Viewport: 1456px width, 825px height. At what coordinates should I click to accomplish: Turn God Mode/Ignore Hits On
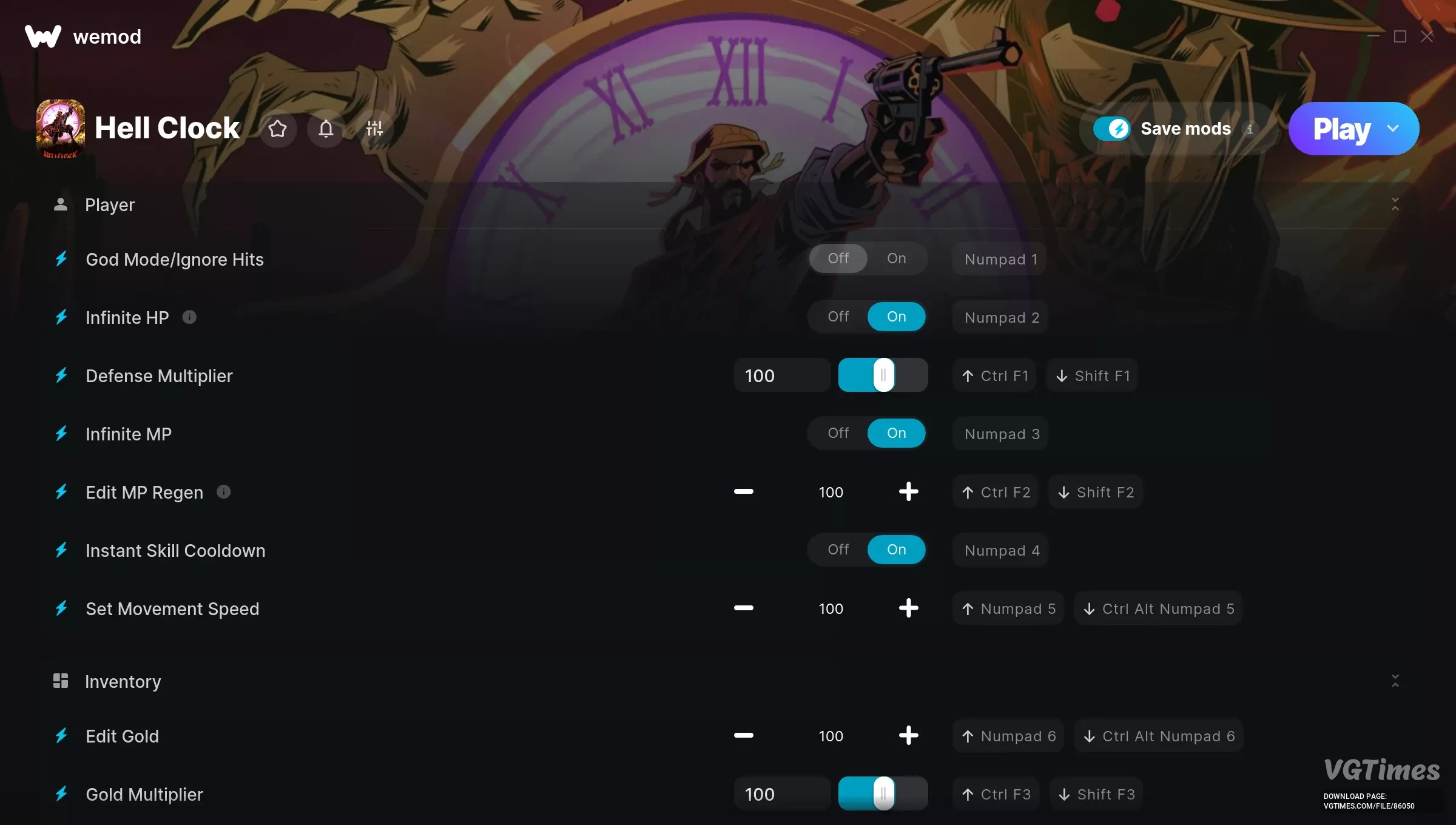pos(896,258)
